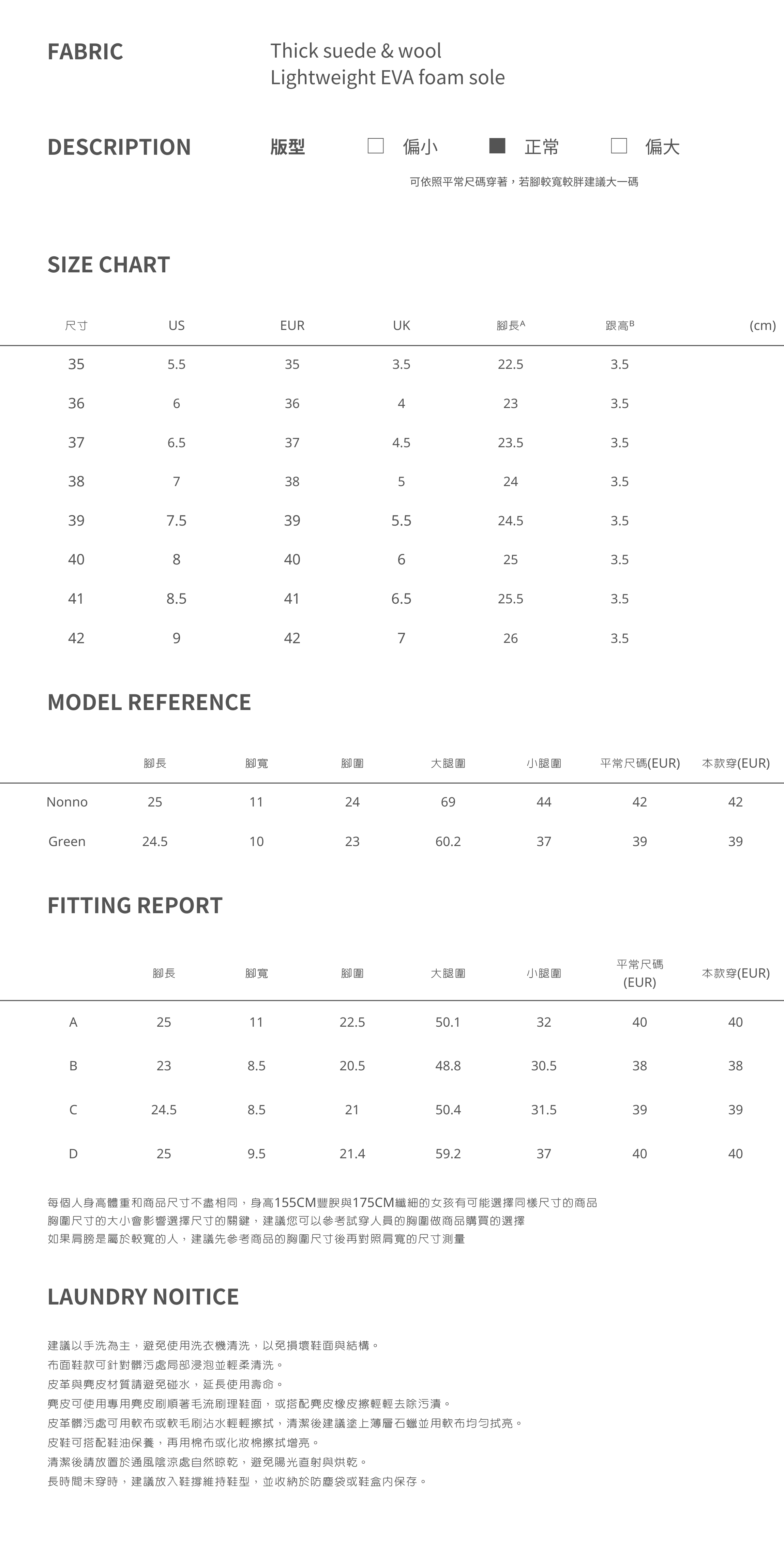Toggle the filled 正常 checkbox

tap(497, 146)
